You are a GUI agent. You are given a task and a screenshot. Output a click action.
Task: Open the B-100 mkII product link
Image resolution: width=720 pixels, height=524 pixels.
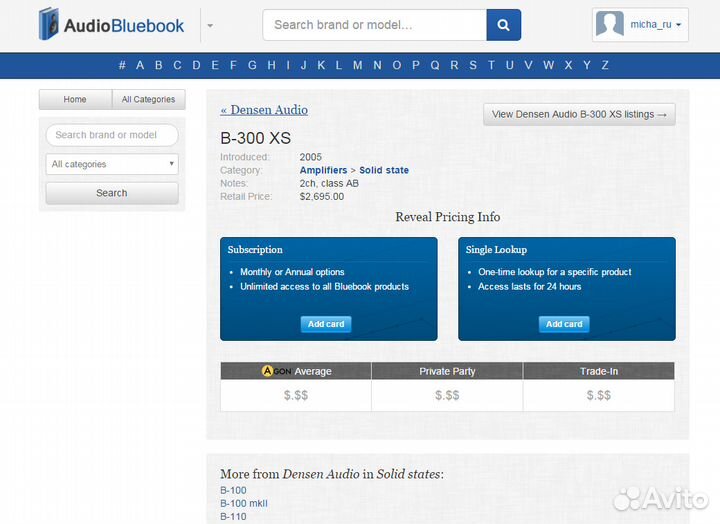click(244, 503)
